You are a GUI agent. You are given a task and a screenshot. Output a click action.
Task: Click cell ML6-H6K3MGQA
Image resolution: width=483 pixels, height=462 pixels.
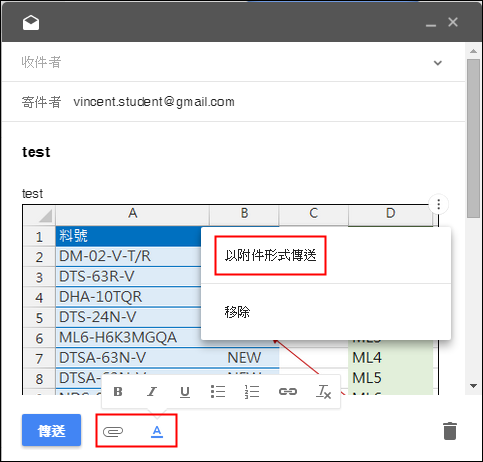128,337
